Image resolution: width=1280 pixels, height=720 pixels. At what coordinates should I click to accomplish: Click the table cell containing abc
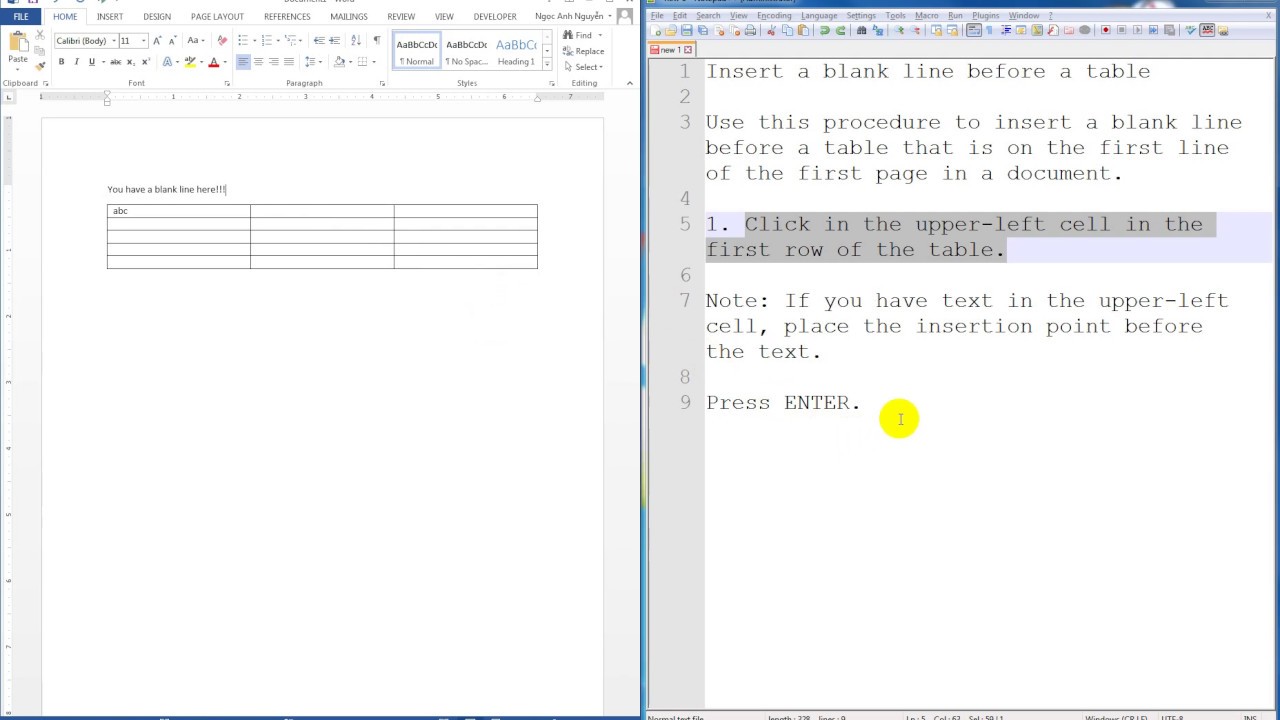(x=179, y=211)
